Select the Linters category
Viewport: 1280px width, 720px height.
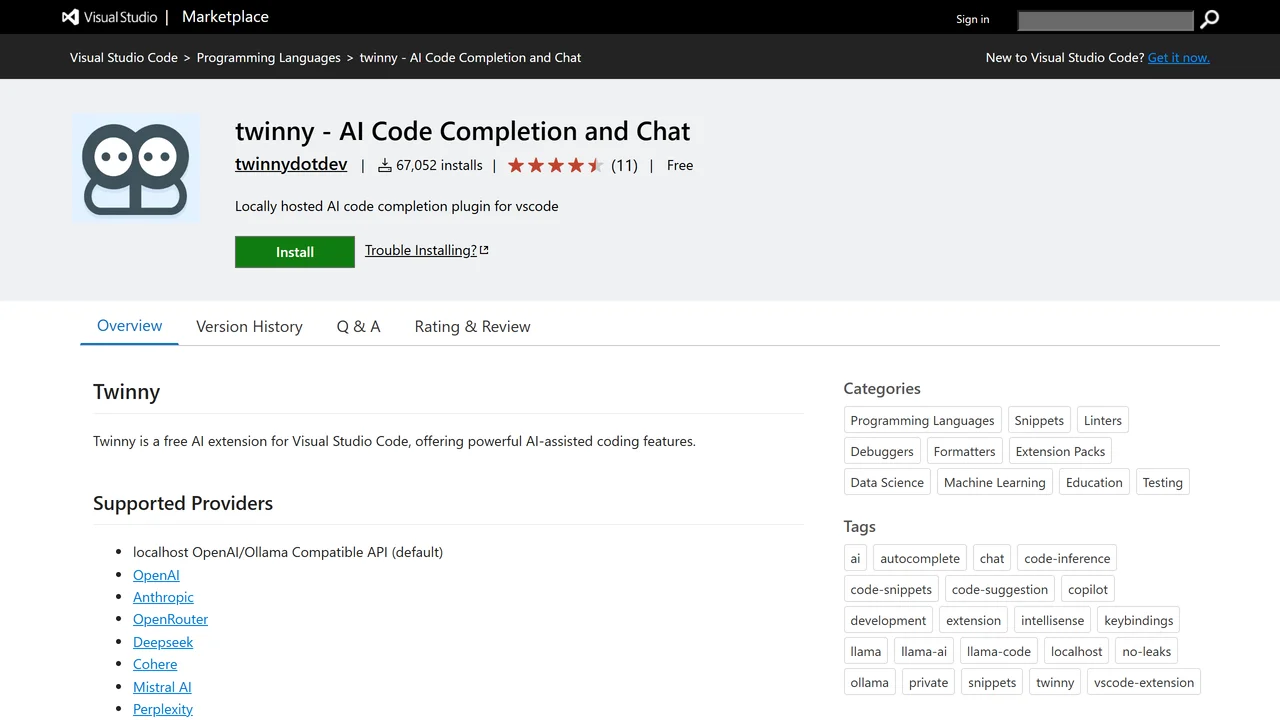coord(1103,420)
